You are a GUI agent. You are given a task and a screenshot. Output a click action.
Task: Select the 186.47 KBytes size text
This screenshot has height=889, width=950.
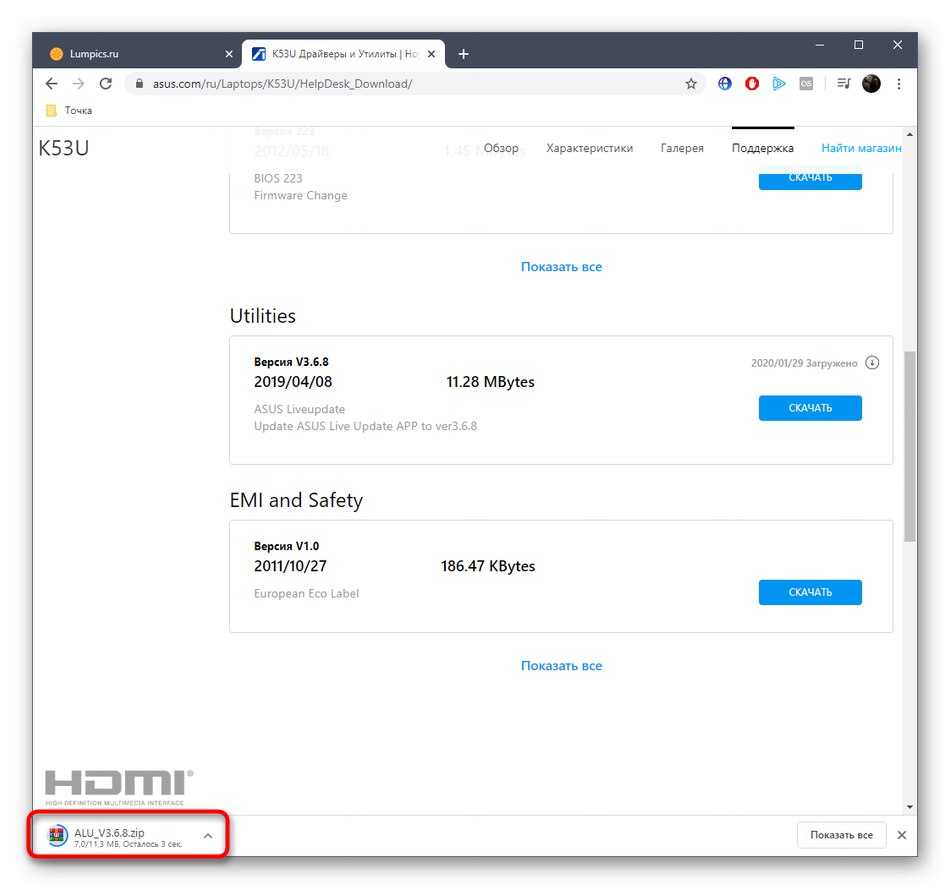point(488,566)
